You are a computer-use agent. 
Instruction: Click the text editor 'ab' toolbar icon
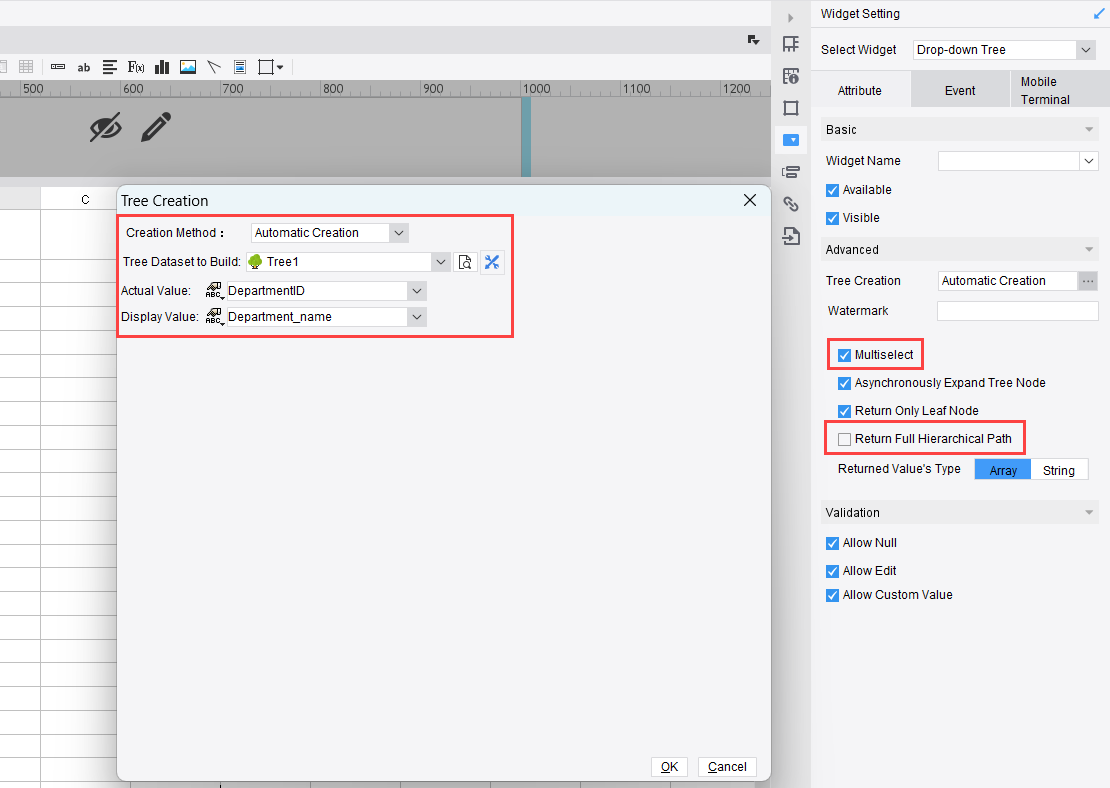point(84,67)
